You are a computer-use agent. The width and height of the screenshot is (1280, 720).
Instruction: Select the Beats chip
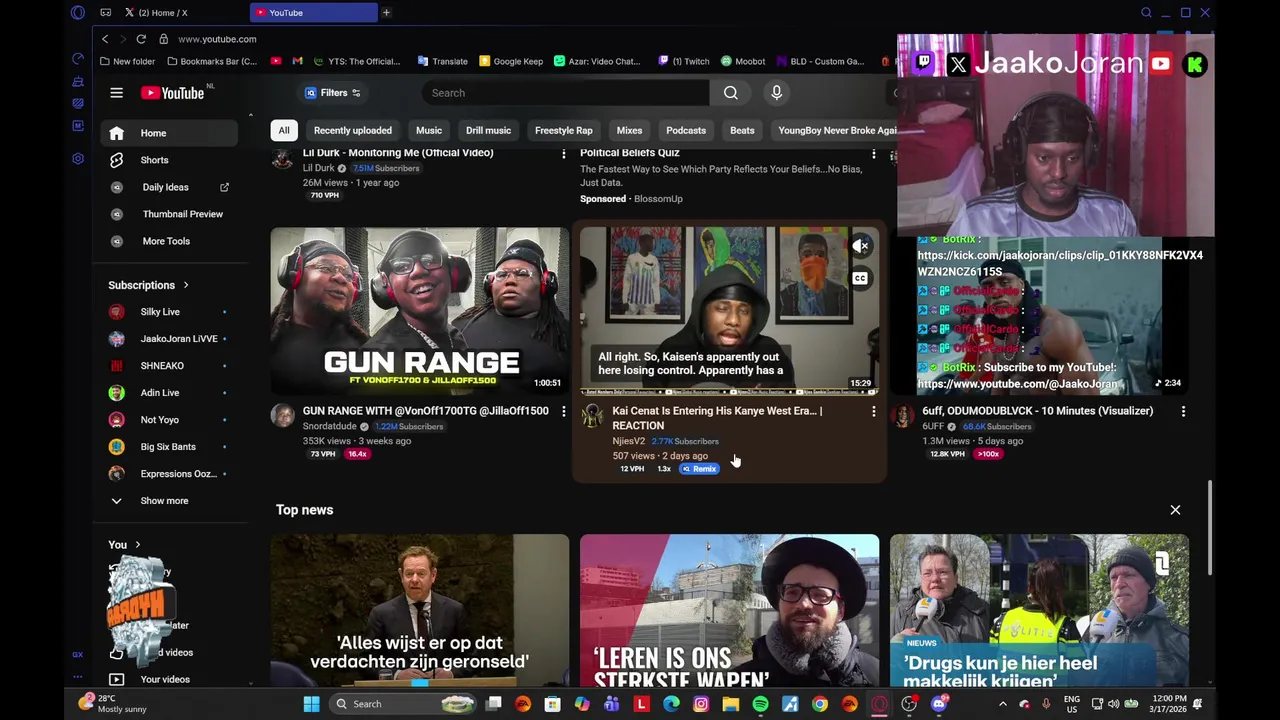742,130
